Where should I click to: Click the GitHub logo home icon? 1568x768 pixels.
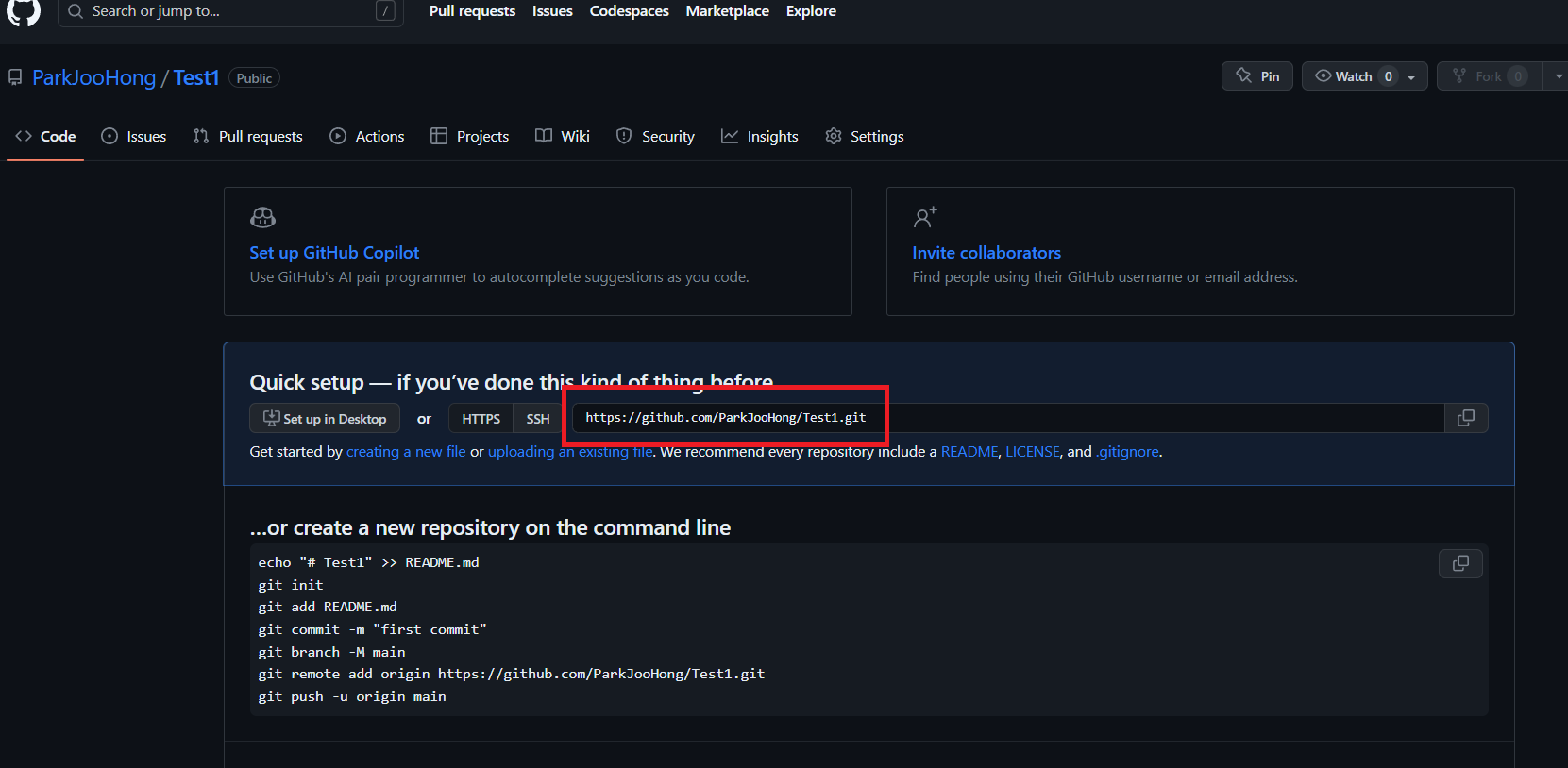(x=24, y=11)
